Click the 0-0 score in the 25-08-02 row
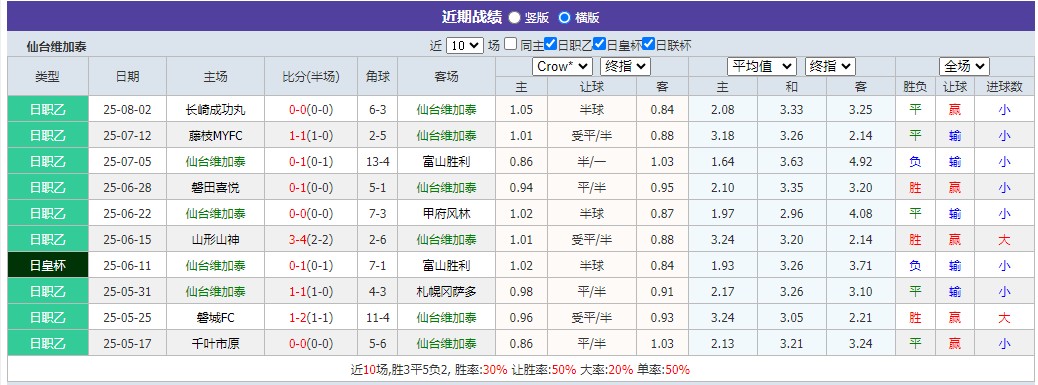Image resolution: width=1038 pixels, height=385 pixels. [297, 110]
